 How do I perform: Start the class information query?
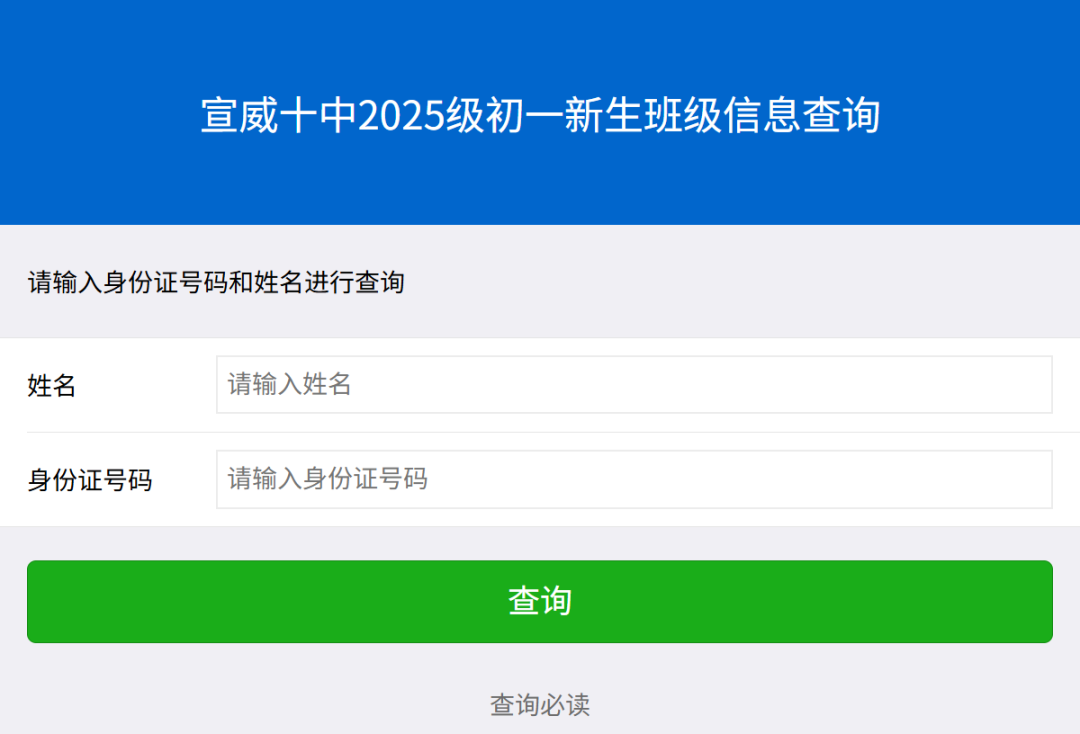tap(539, 601)
